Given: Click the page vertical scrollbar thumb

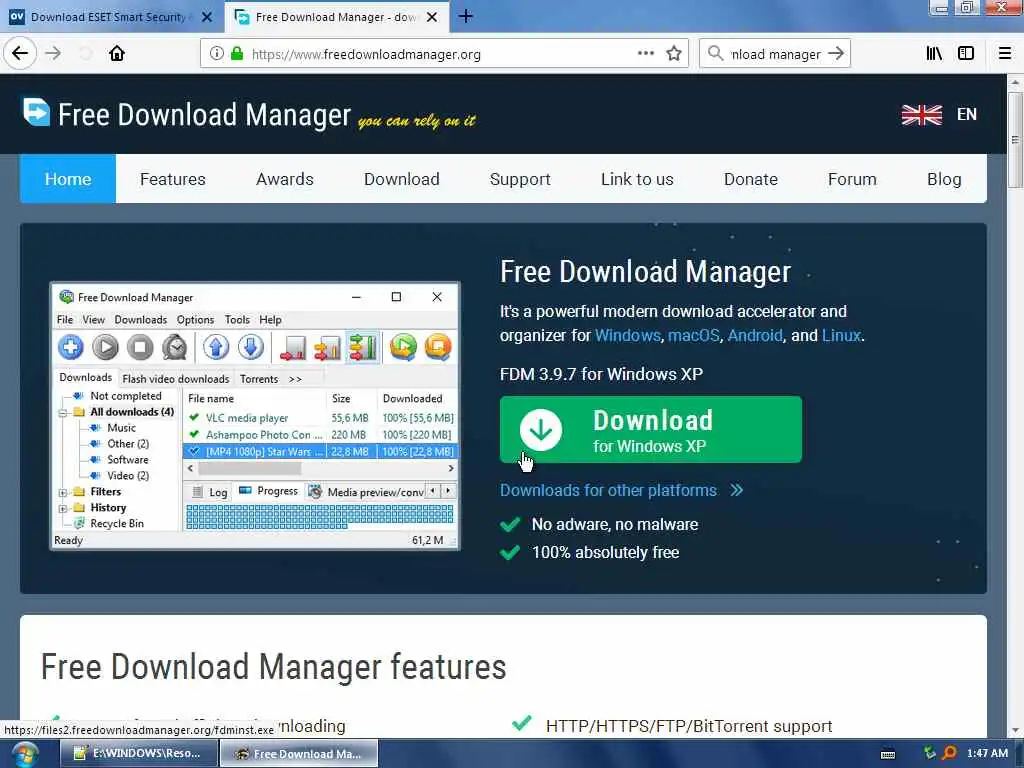Looking at the screenshot, I should (1015, 140).
